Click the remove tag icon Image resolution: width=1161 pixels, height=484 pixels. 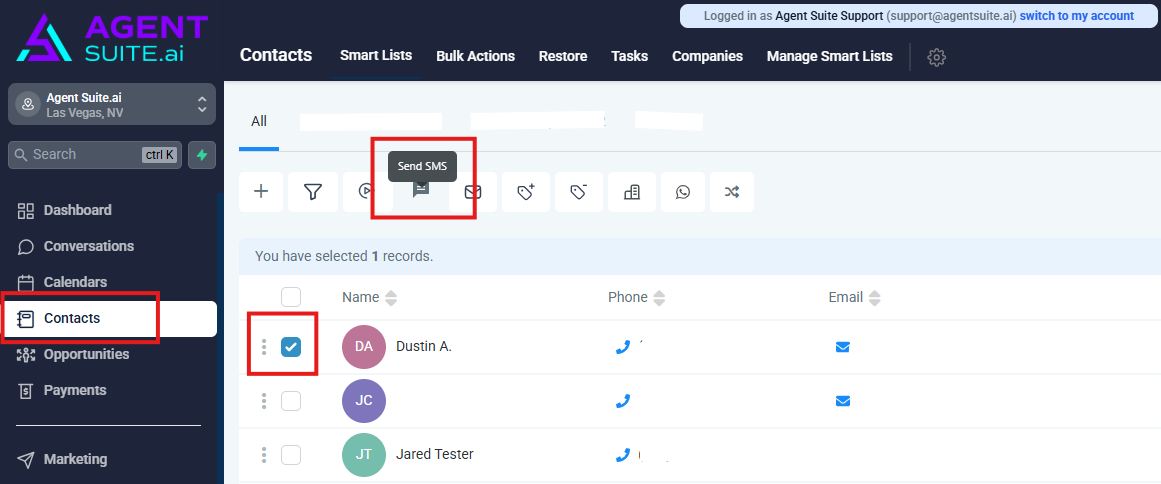pos(578,192)
